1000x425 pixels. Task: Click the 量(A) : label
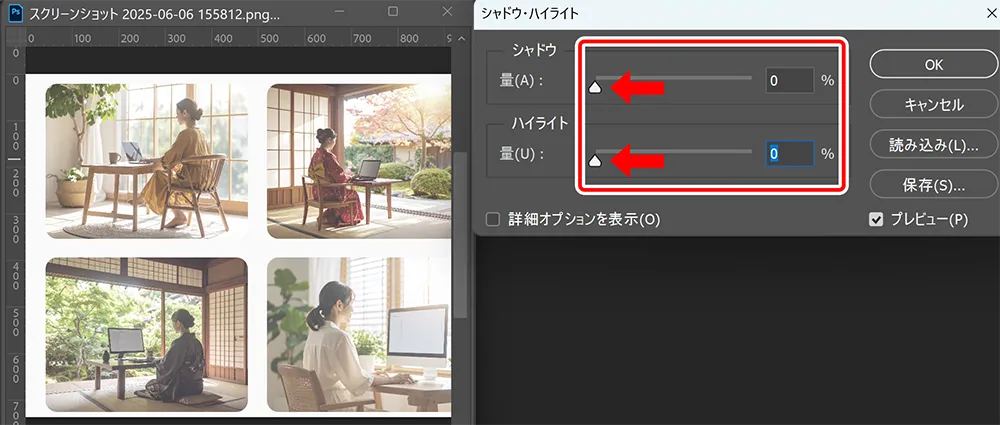point(521,80)
